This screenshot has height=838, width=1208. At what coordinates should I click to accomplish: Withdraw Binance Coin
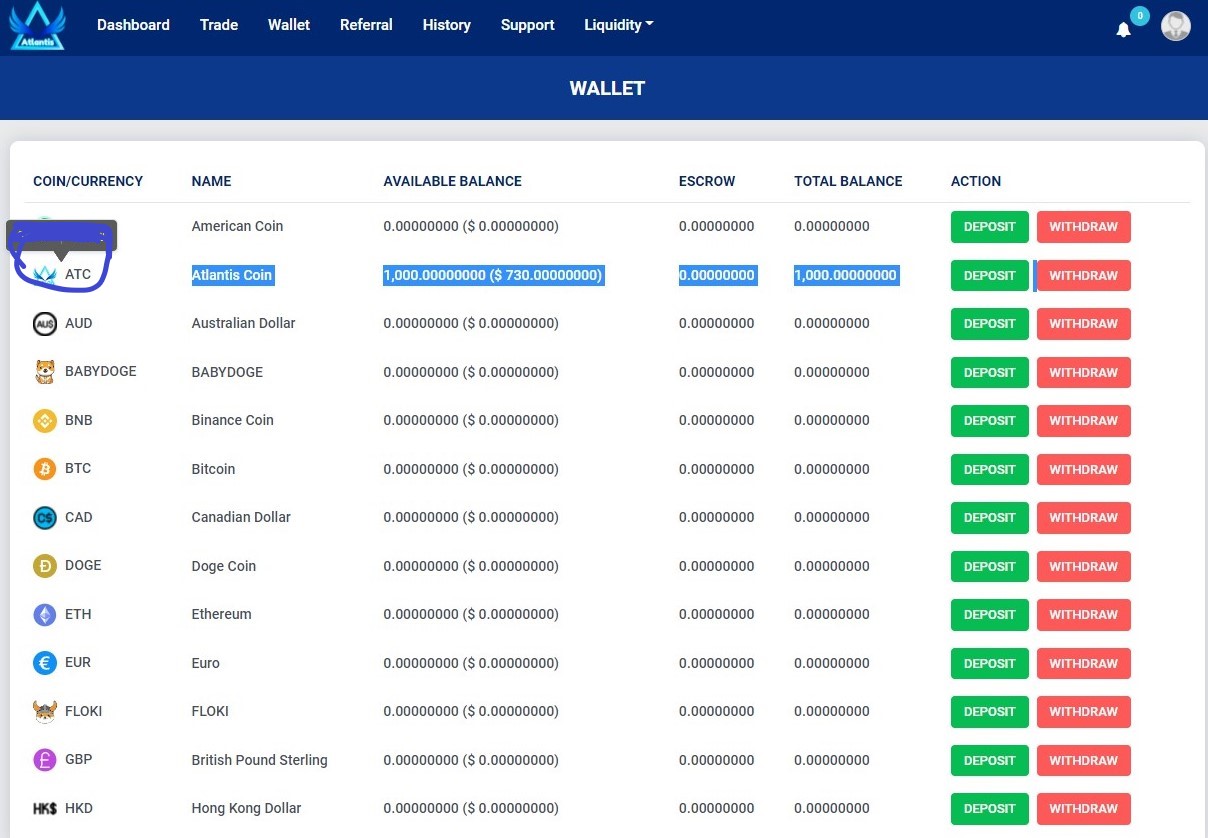[x=1083, y=421]
